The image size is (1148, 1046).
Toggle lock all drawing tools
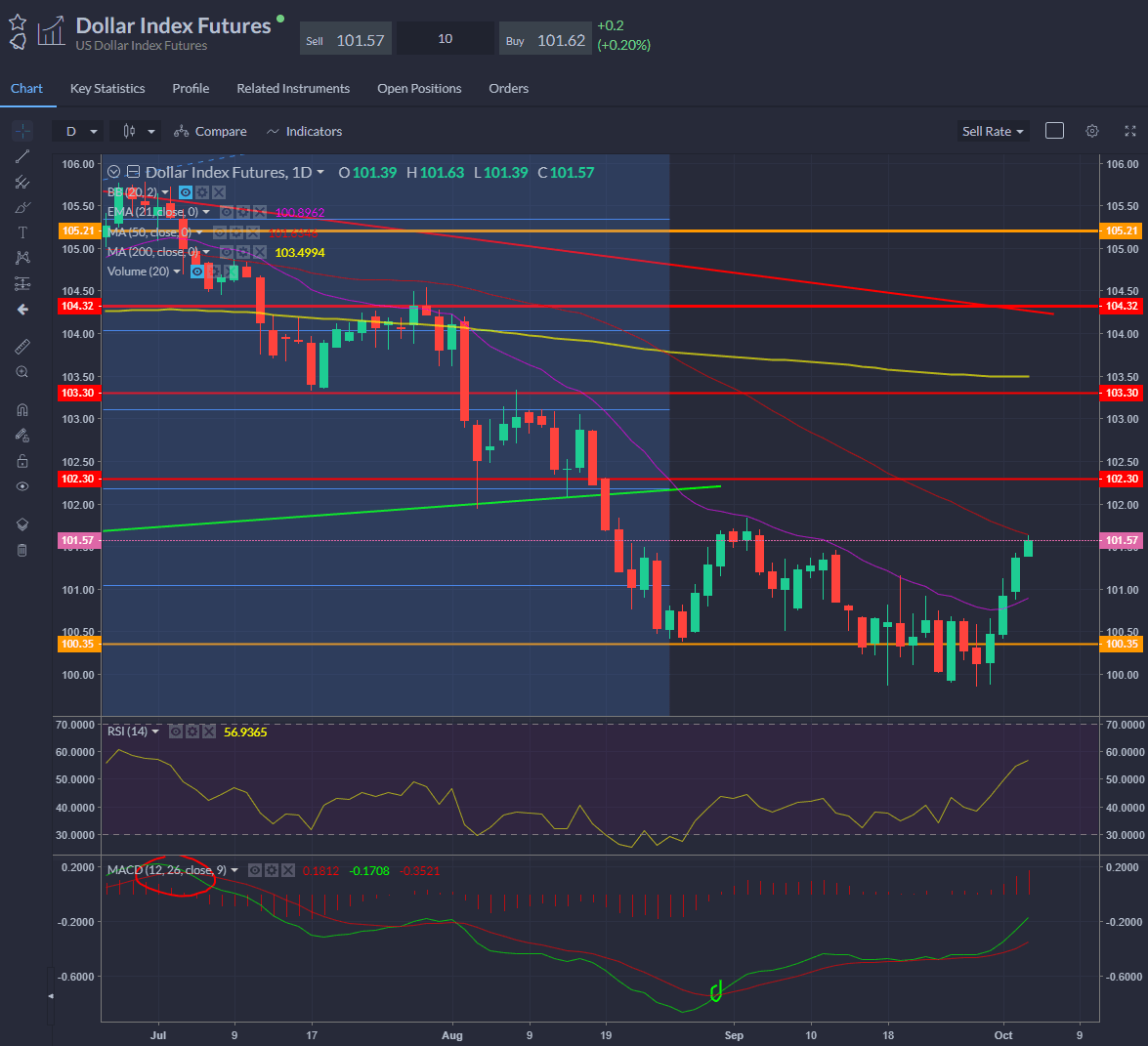pyautogui.click(x=22, y=461)
